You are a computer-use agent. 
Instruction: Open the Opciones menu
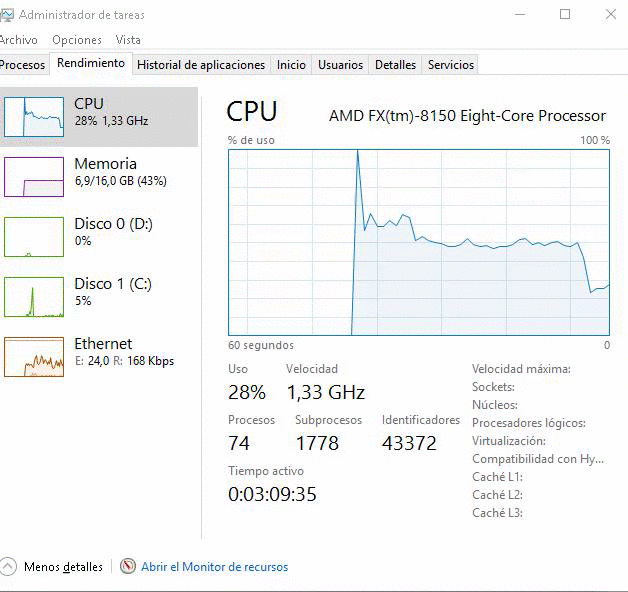77,40
